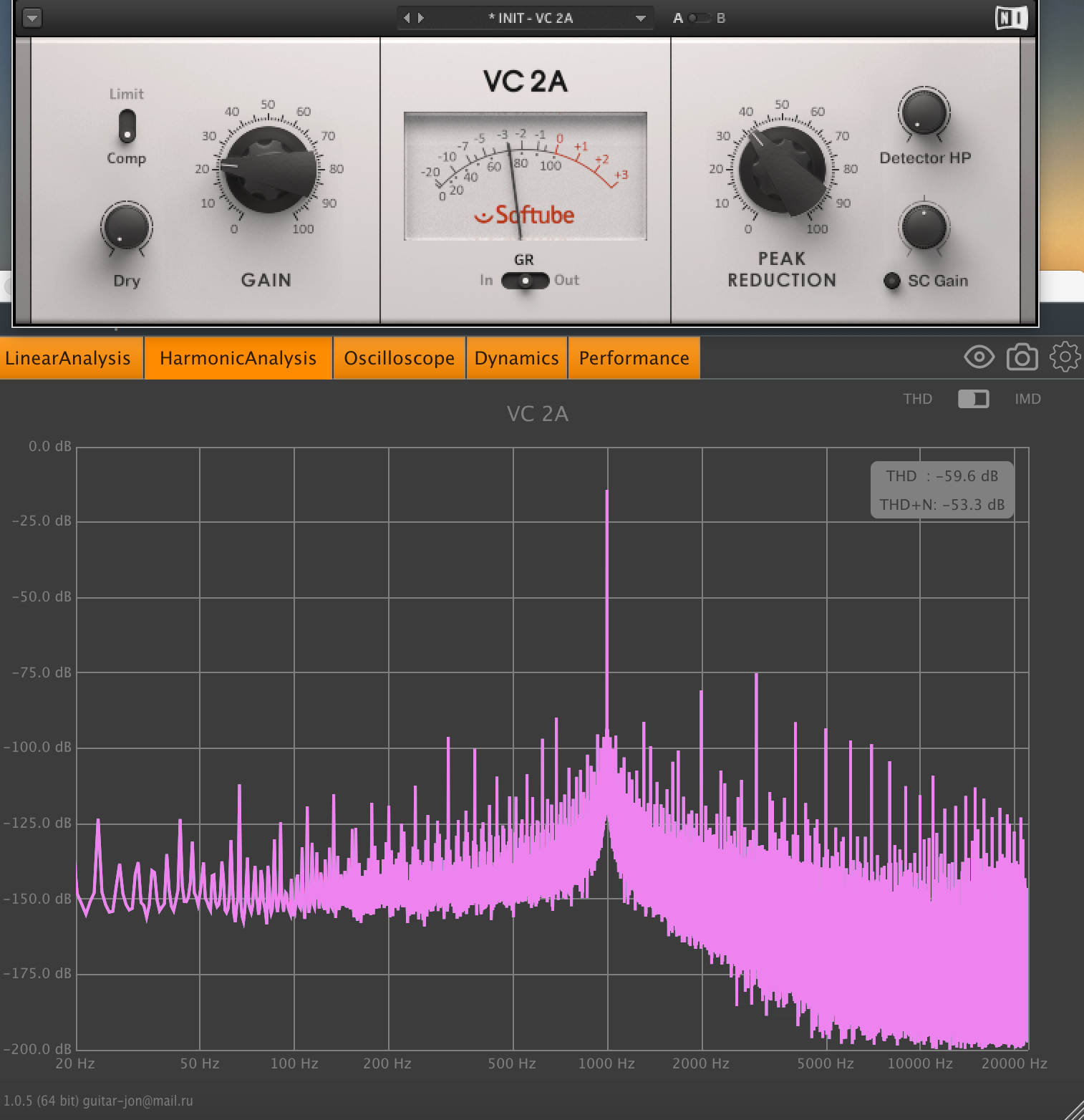Click the Native Instruments logo icon

pos(1012,18)
